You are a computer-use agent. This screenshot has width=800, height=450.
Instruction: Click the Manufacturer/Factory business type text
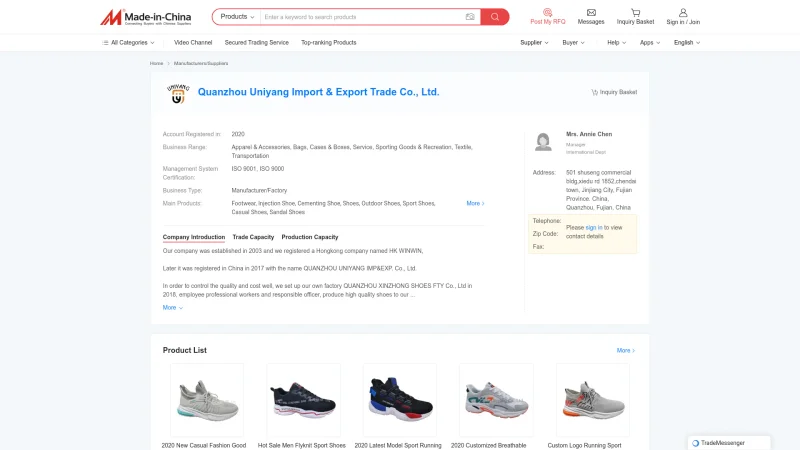pyautogui.click(x=259, y=190)
